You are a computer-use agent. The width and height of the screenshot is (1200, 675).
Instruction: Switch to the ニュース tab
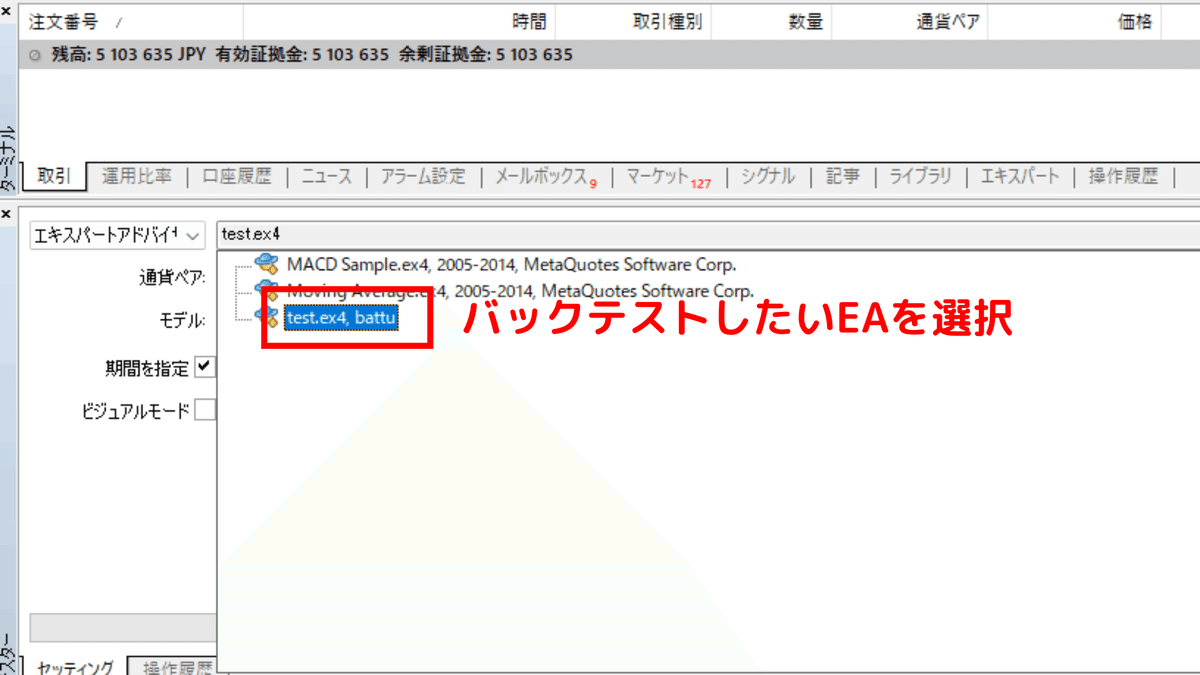pos(327,176)
